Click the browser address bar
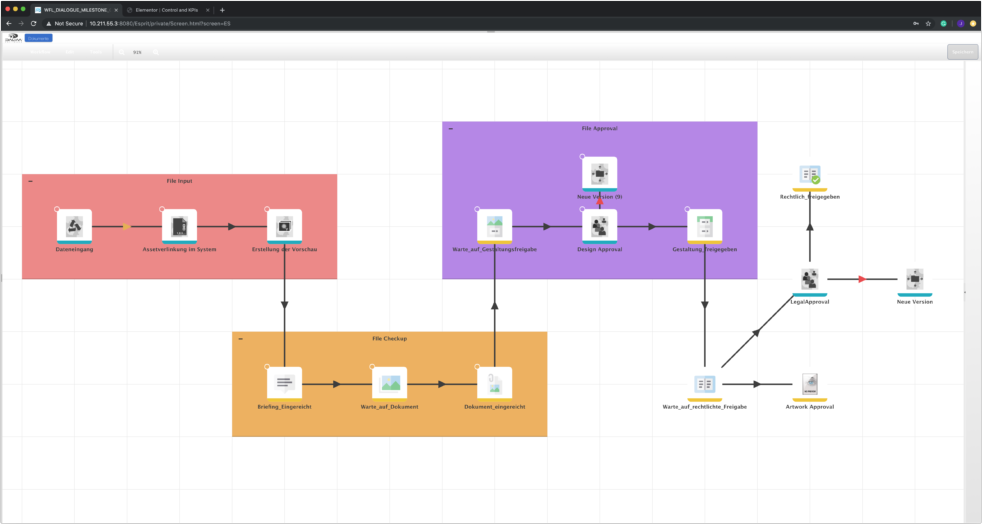The image size is (982, 524). [x=400, y=22]
